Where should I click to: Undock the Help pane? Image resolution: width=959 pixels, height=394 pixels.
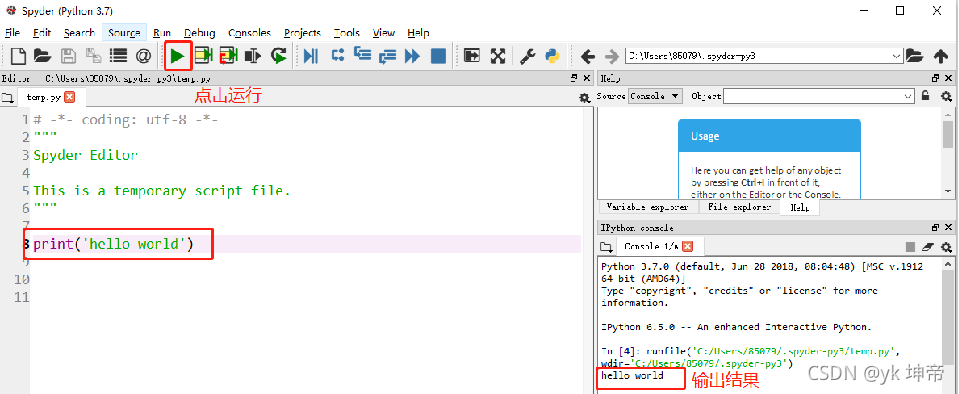(x=936, y=78)
